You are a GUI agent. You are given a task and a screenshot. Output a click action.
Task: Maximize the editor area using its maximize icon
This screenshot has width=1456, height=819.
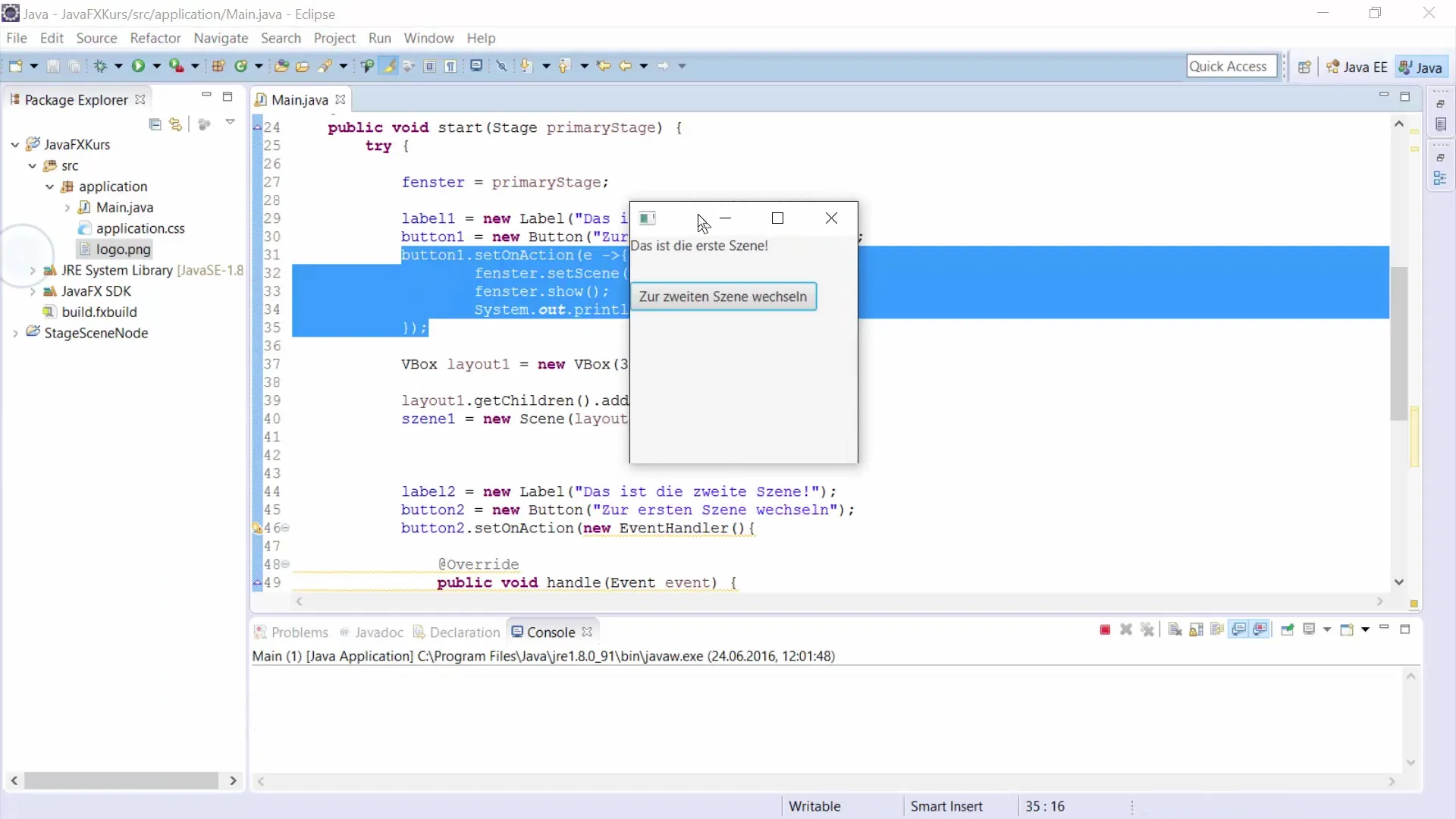pos(1405,96)
